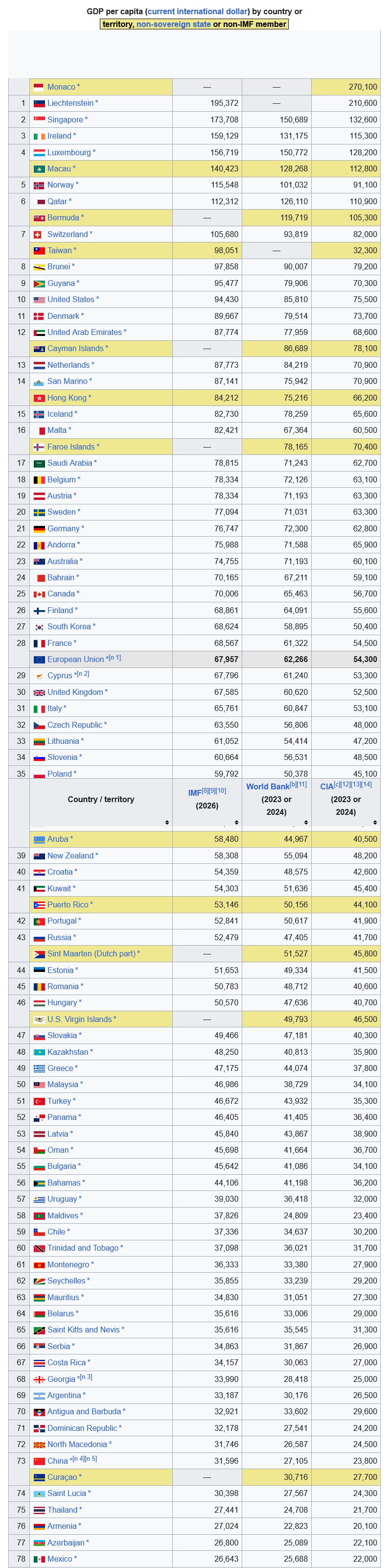Viewport: 392px width, 1568px height.
Task: Click Aruba IMF value 58,480
Action: point(227,839)
